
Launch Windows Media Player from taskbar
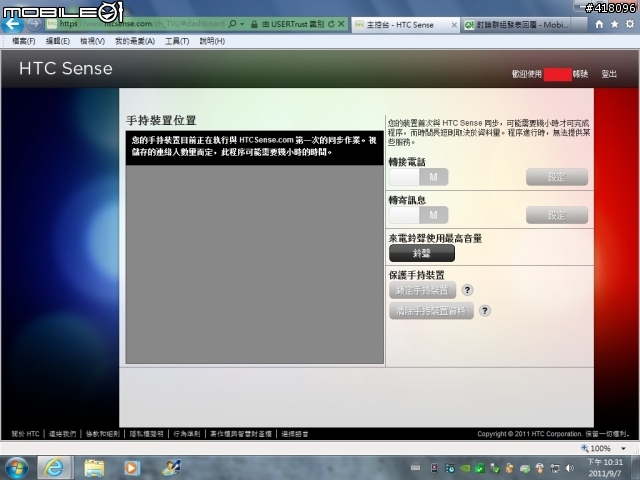(131, 468)
